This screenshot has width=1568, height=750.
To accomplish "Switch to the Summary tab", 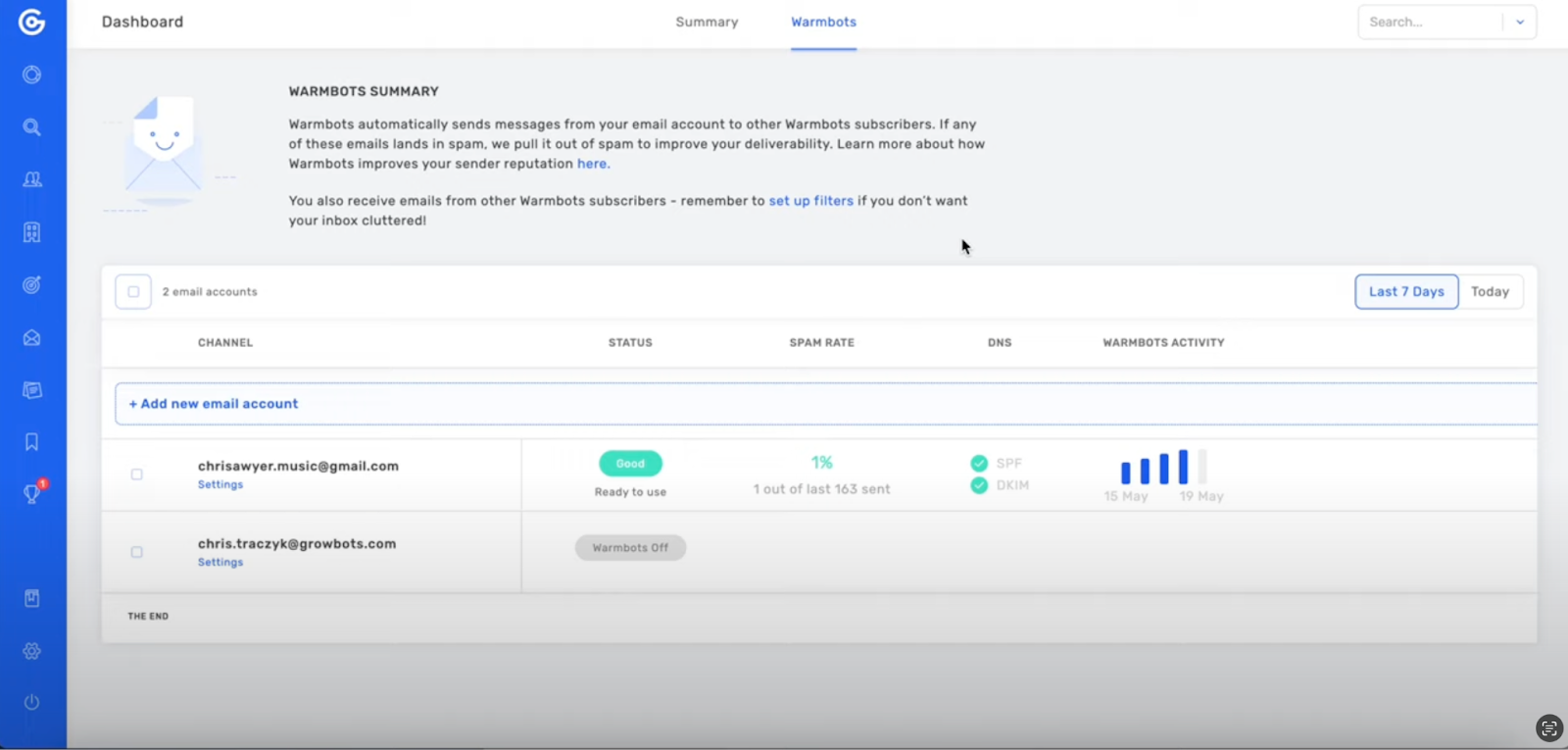I will 707,22.
